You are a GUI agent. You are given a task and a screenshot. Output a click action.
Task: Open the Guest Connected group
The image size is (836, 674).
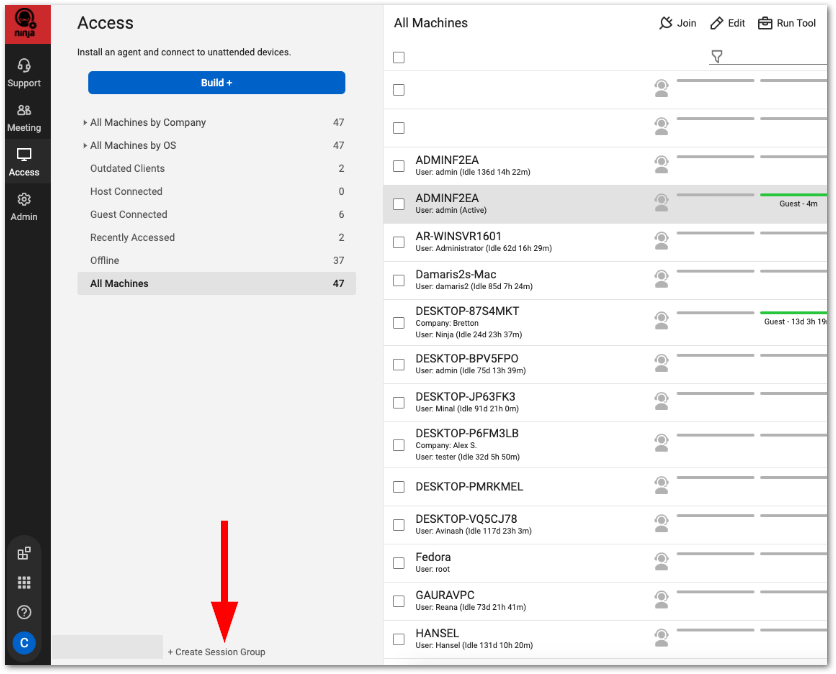coord(128,215)
